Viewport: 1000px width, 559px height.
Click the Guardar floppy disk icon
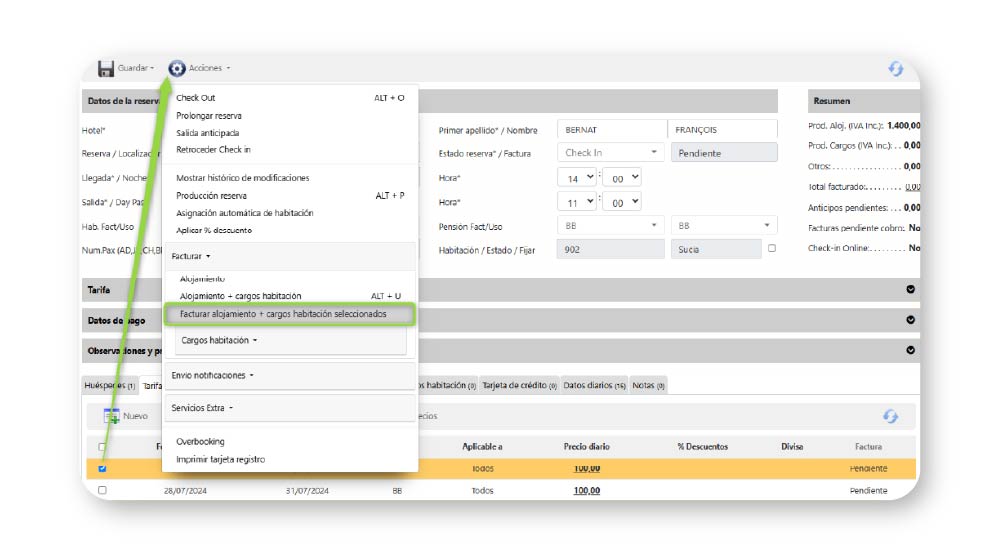[x=106, y=69]
